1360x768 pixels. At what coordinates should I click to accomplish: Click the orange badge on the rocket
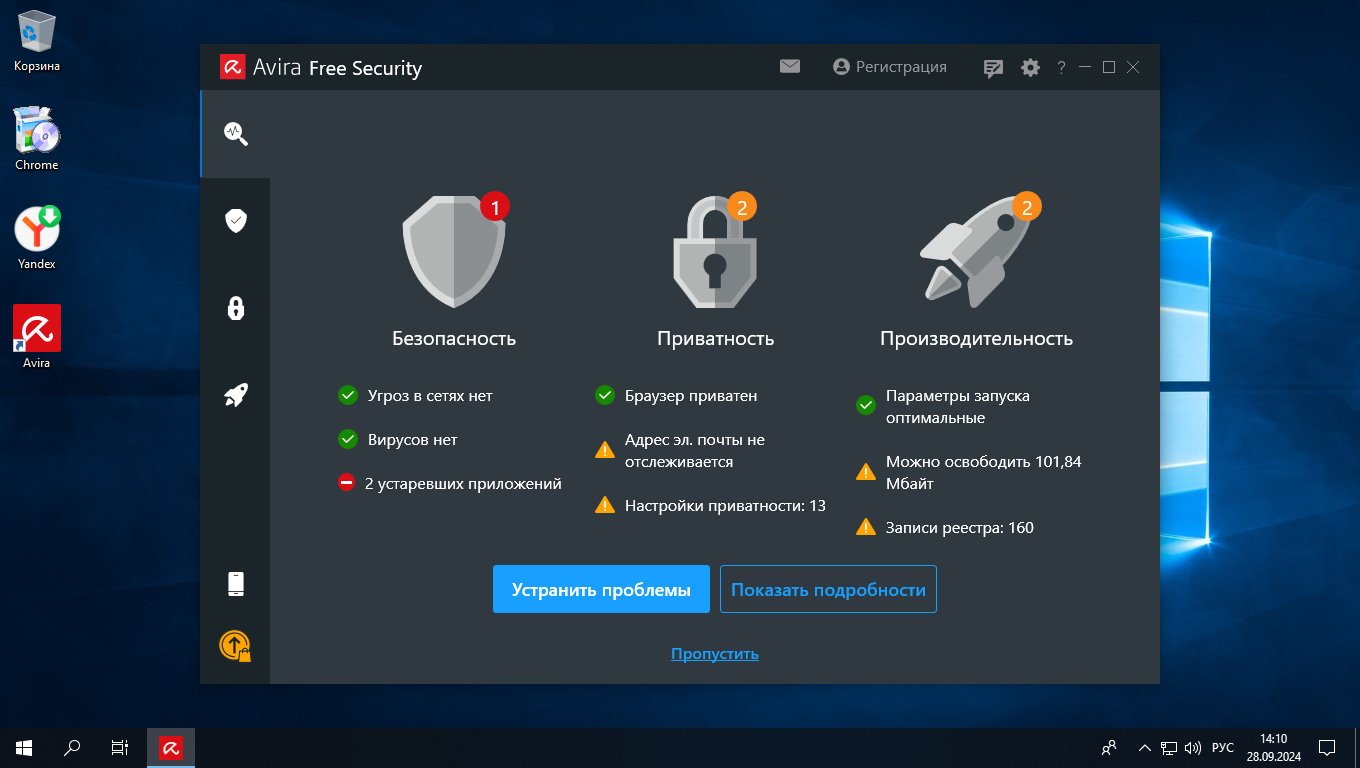pyautogui.click(x=1027, y=207)
